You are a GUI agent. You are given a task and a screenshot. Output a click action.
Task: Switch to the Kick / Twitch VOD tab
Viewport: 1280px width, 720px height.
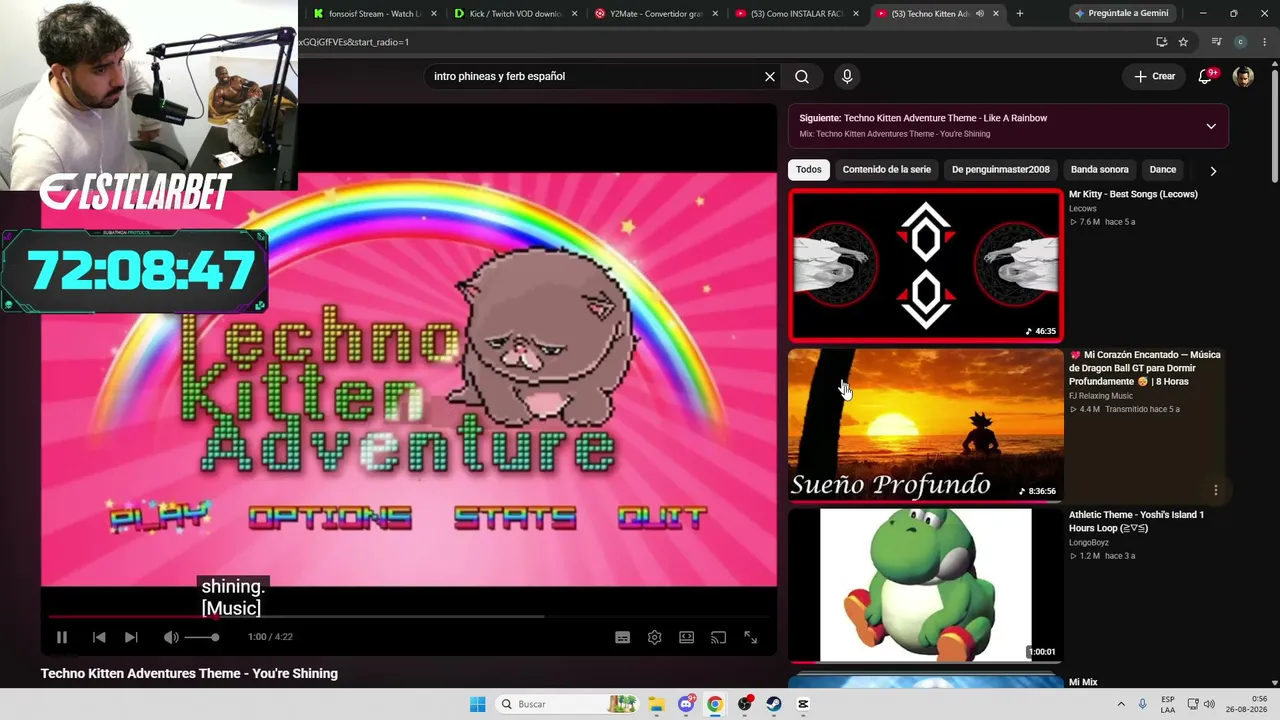515,14
